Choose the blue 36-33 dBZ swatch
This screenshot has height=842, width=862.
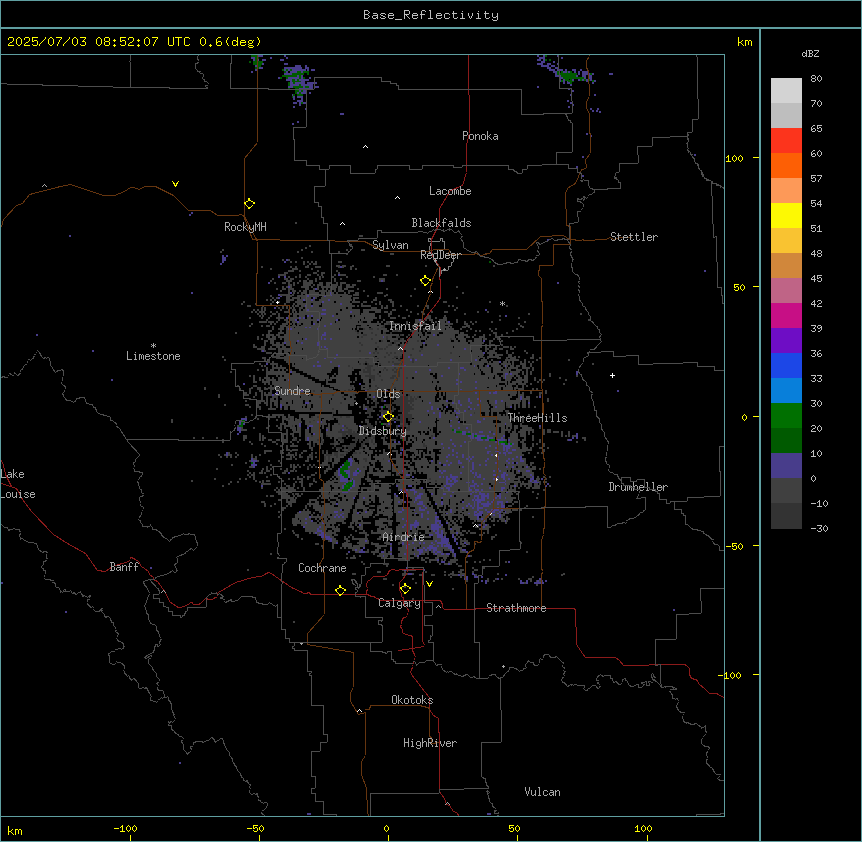click(x=786, y=365)
